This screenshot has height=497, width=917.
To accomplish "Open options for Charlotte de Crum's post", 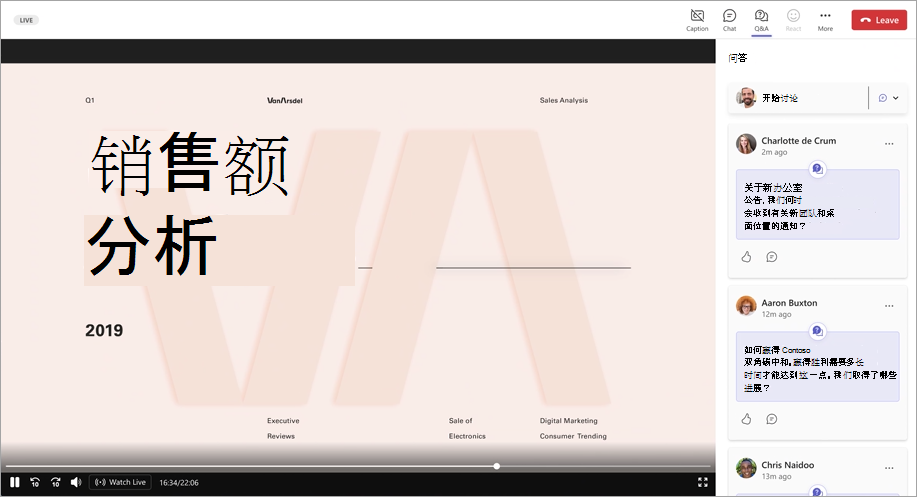I will point(889,144).
